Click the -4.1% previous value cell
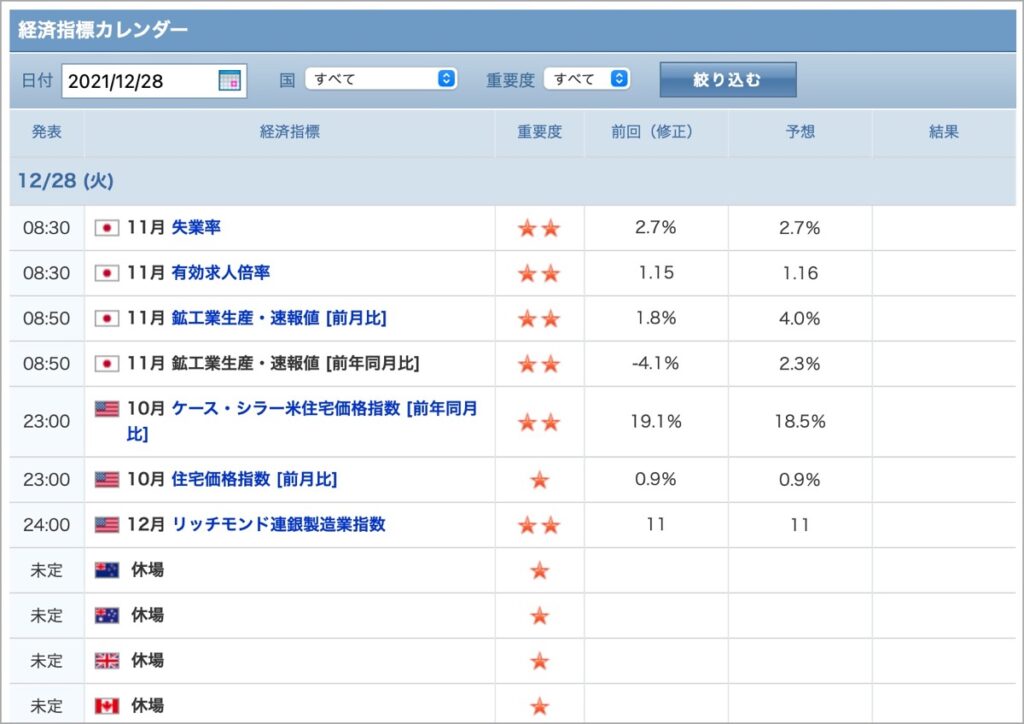Screen dimensions: 1024x724 [656, 364]
